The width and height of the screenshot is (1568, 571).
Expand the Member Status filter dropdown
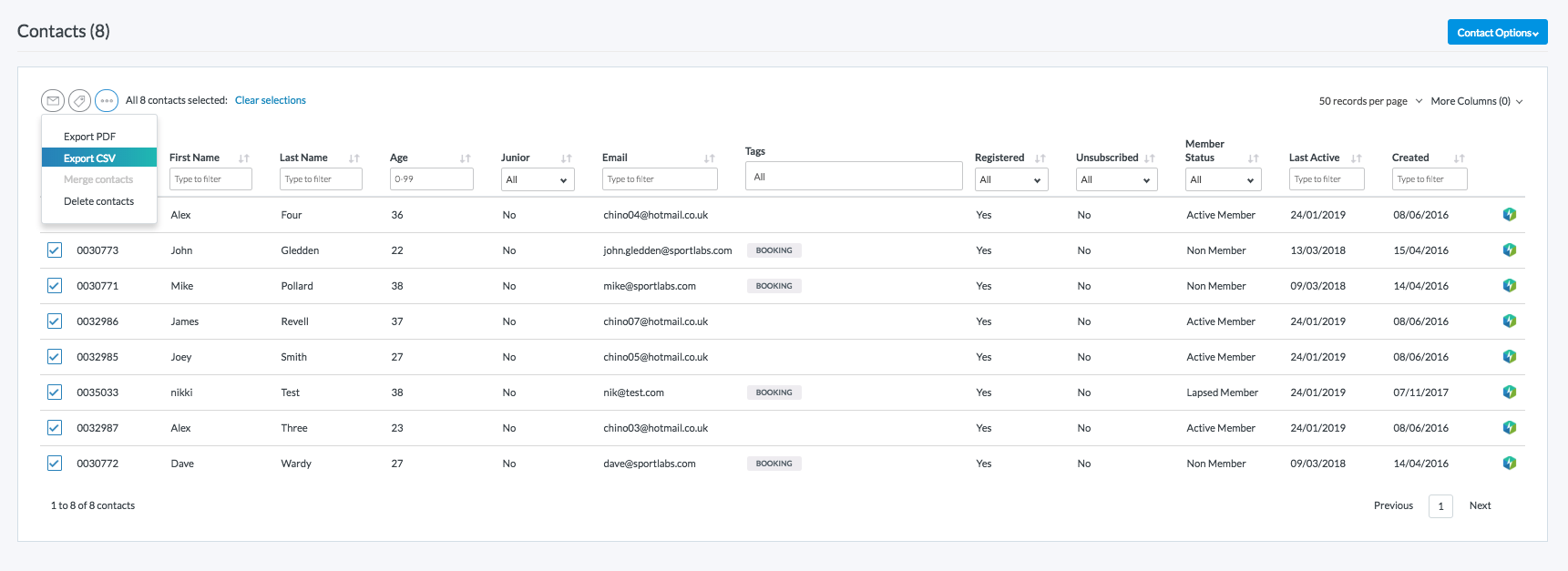pos(1223,180)
